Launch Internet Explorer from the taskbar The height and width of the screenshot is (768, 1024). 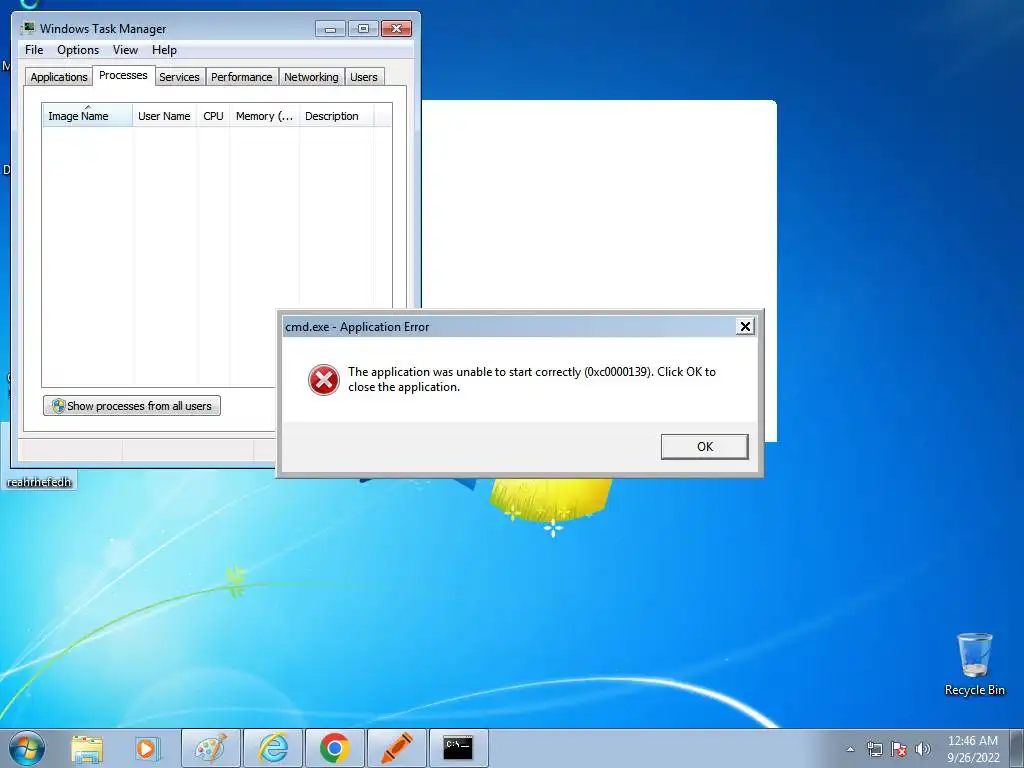273,748
